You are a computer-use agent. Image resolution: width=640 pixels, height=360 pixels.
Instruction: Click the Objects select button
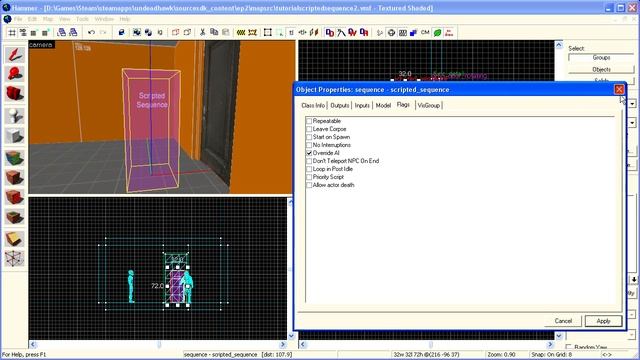coord(601,69)
